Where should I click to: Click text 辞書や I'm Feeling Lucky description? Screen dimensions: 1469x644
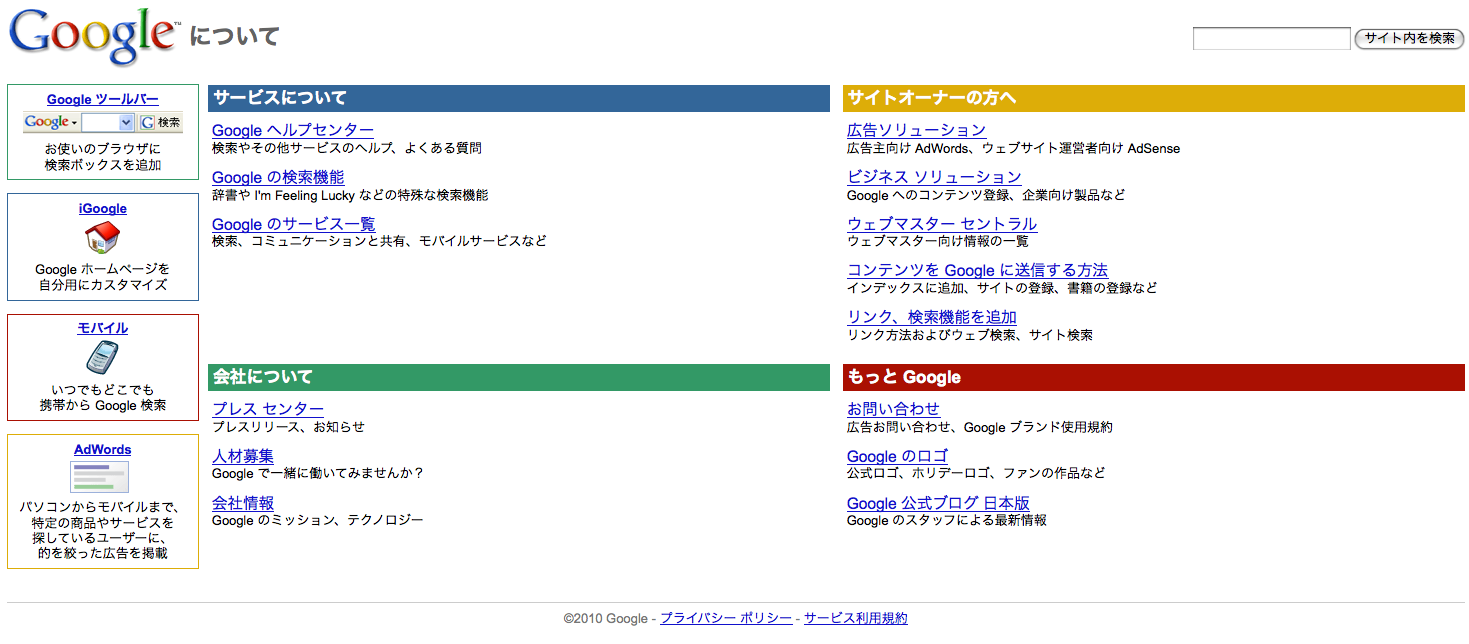(350, 195)
